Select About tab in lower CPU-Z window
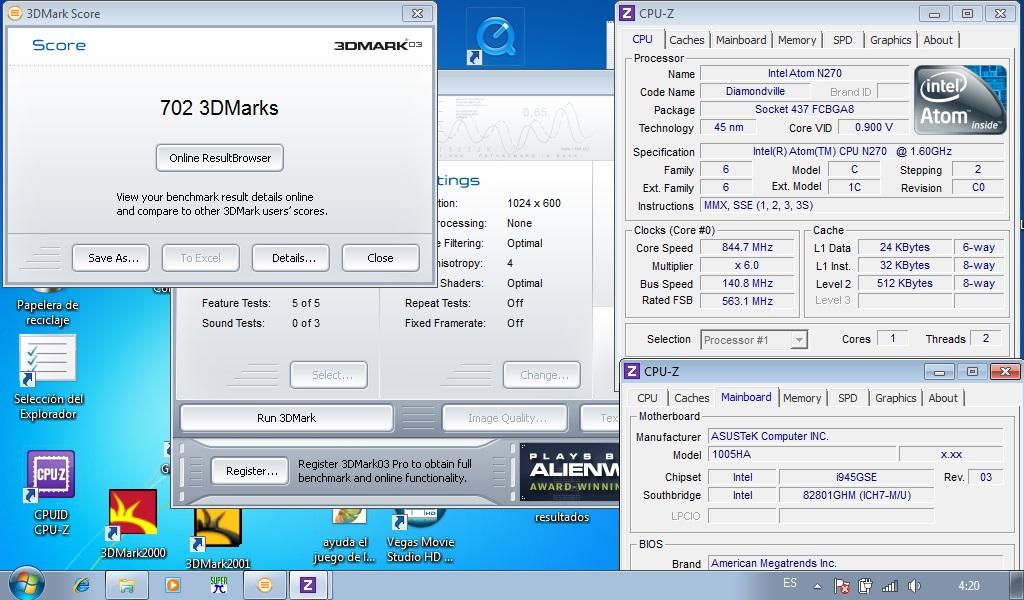This screenshot has height=600, width=1024. click(943, 398)
